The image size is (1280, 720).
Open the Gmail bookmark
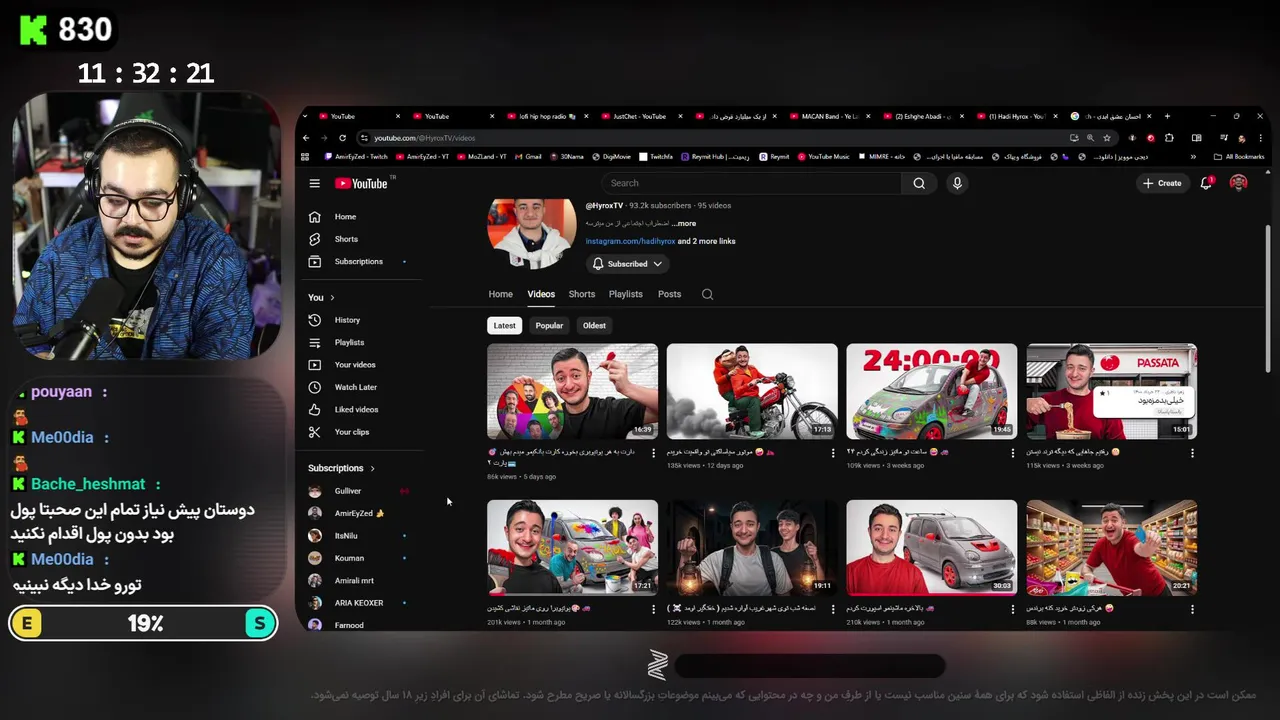tap(527, 157)
